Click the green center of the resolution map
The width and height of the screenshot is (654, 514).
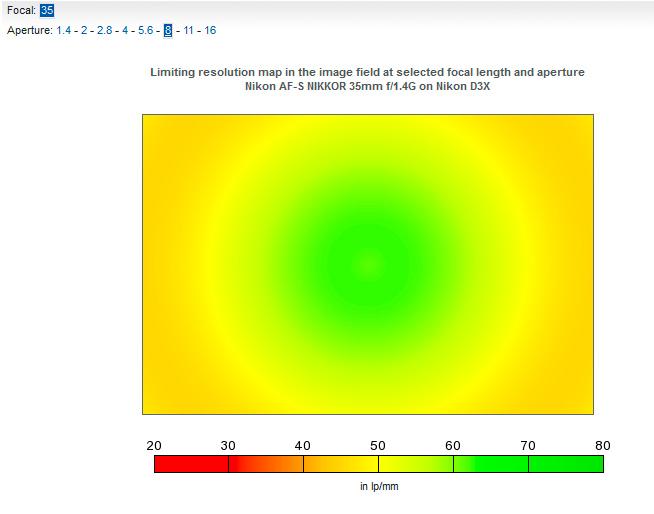click(368, 265)
